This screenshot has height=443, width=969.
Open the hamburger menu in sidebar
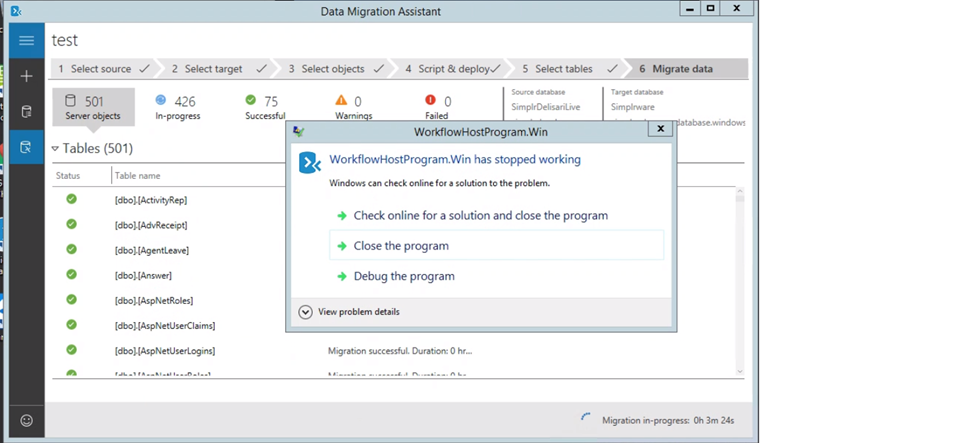pyautogui.click(x=27, y=41)
